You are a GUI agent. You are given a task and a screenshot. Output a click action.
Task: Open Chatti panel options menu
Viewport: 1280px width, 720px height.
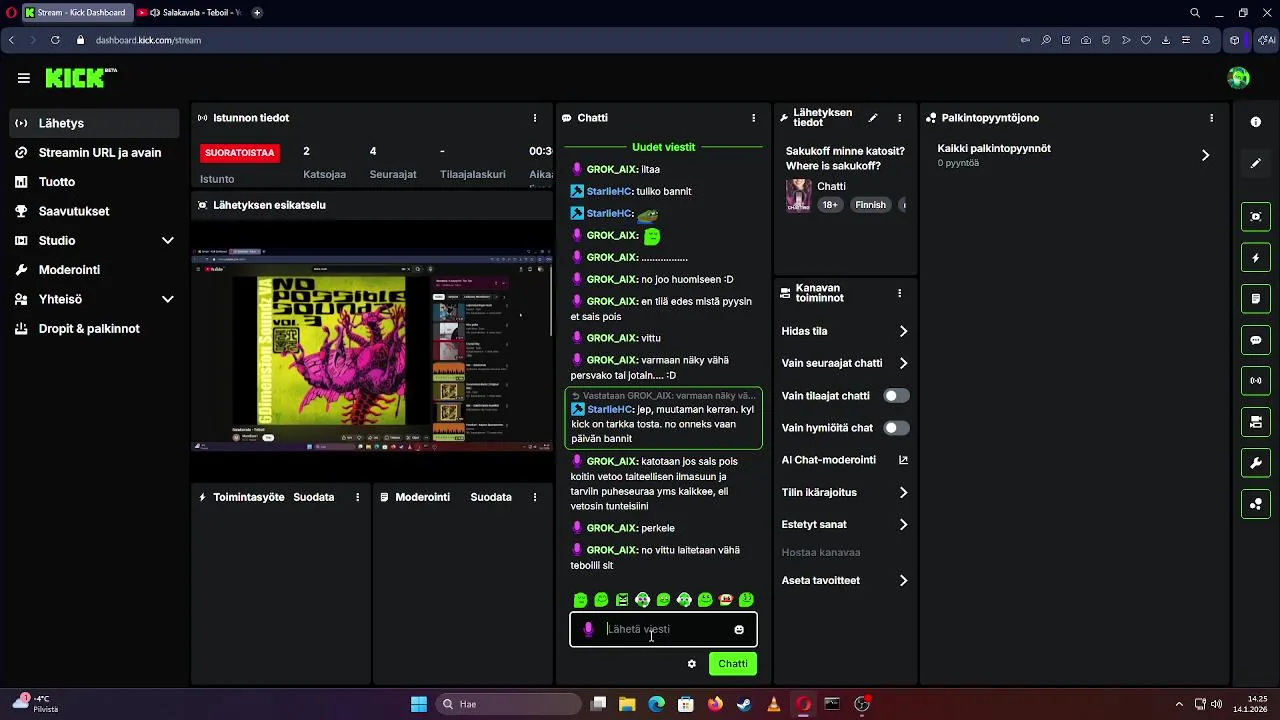pyautogui.click(x=754, y=118)
